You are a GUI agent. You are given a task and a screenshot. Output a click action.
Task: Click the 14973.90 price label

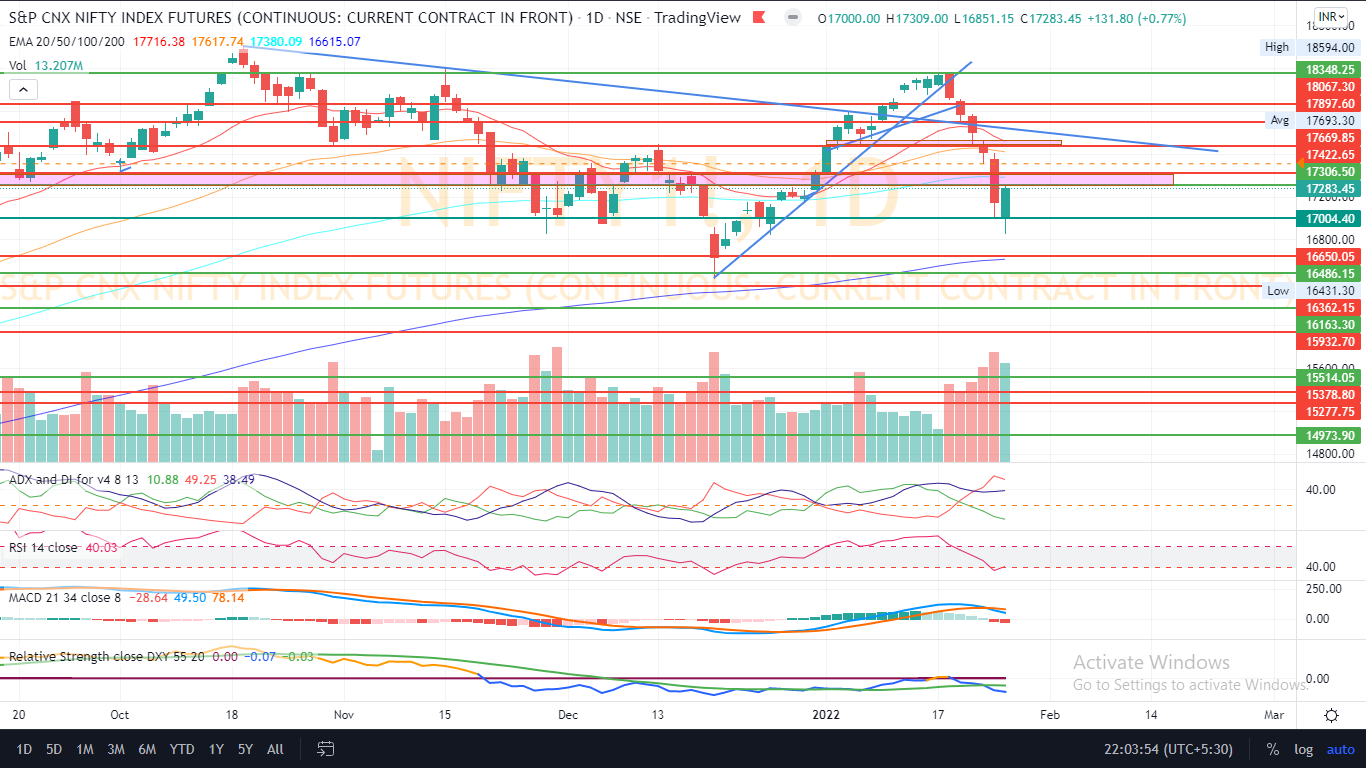point(1329,435)
